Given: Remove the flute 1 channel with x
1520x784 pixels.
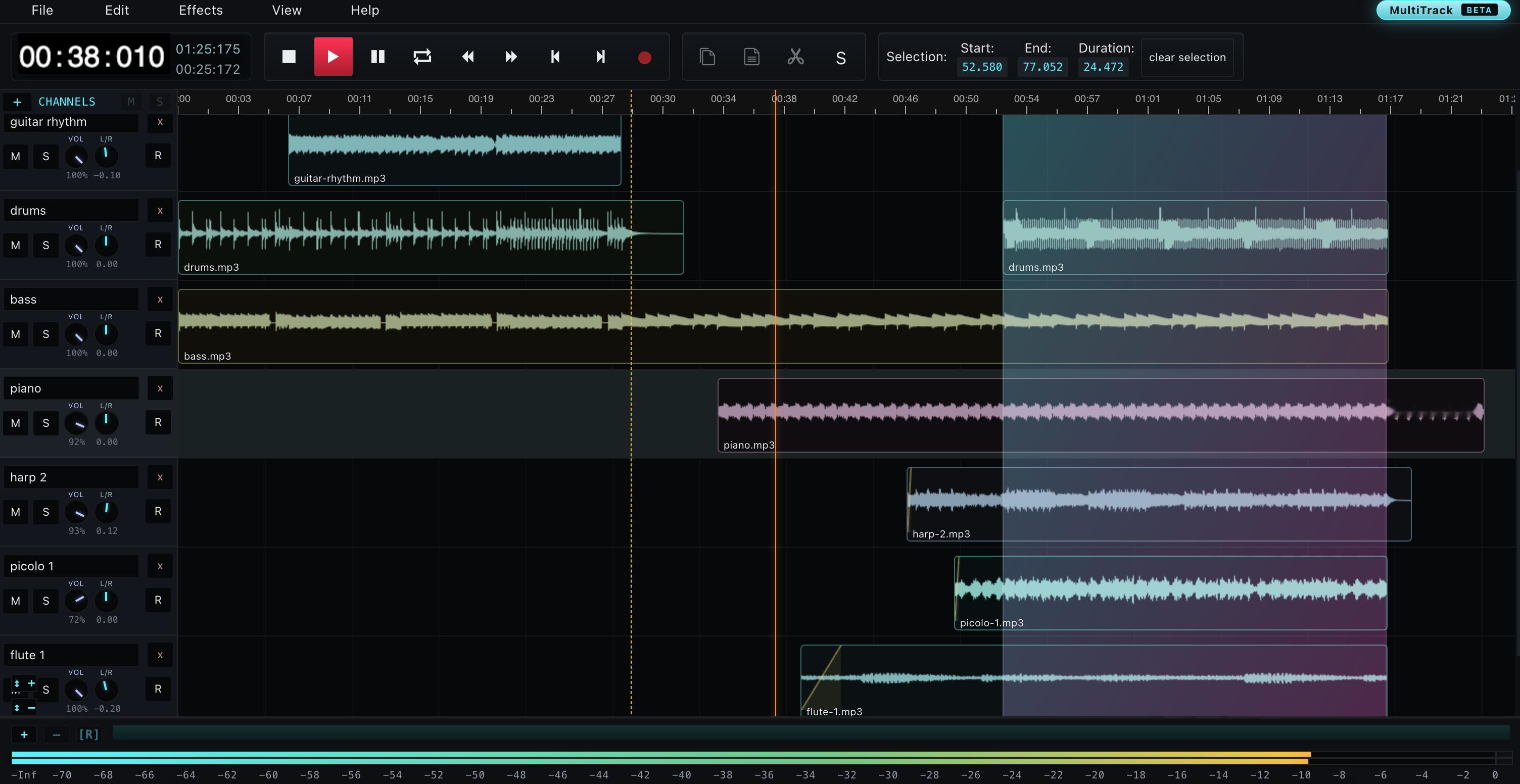Looking at the screenshot, I should point(160,655).
